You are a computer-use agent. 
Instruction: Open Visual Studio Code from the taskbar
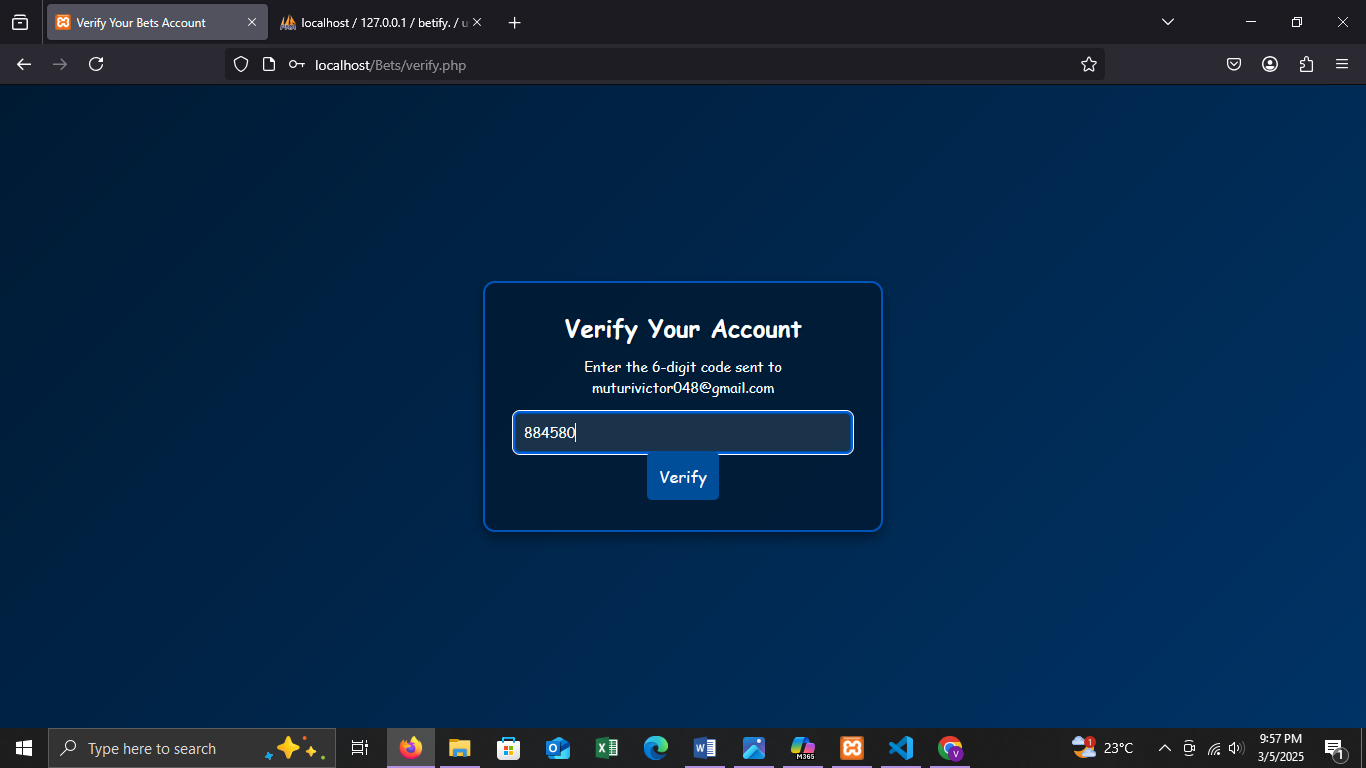901,748
